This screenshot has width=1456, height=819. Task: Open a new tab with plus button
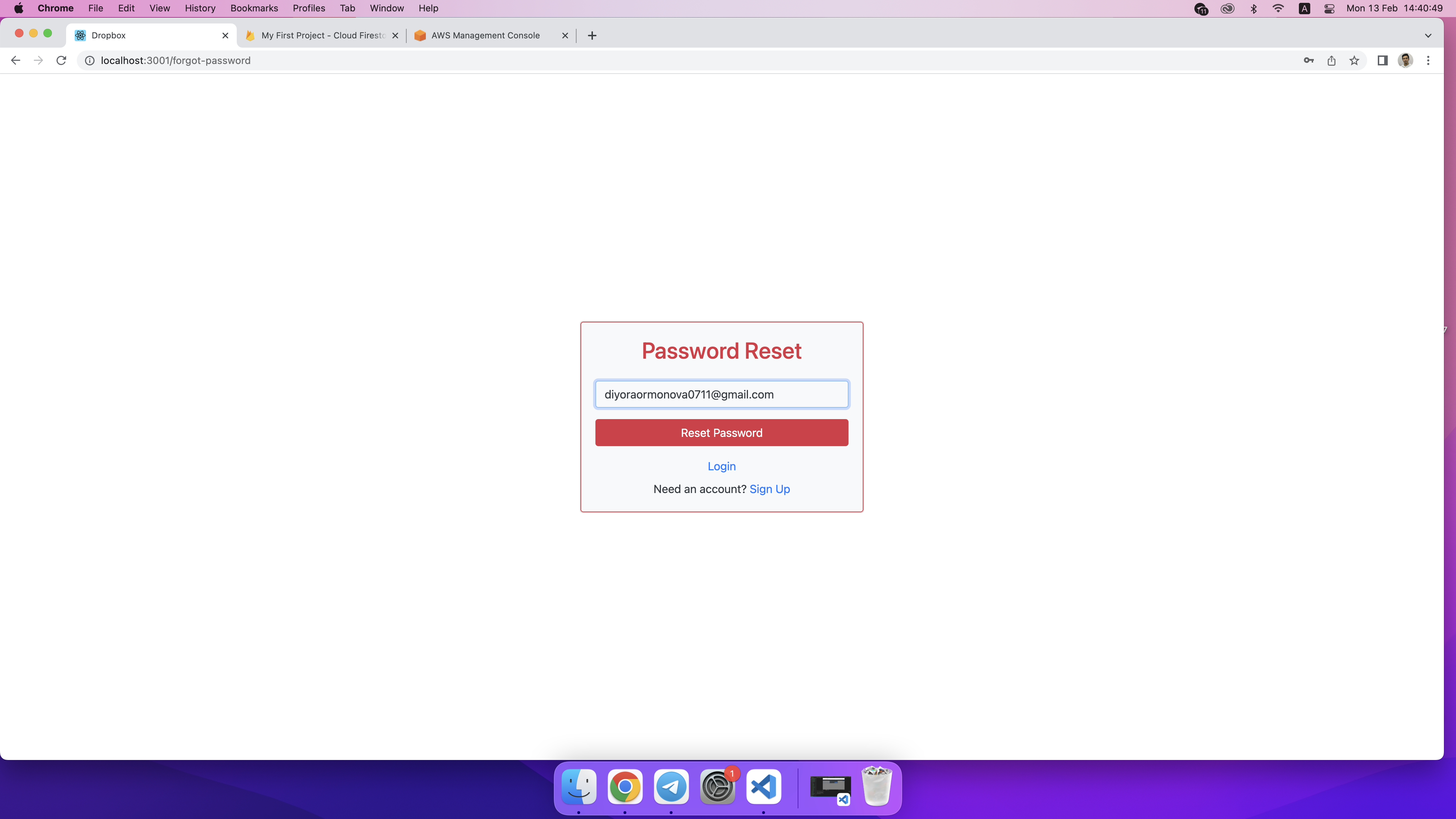click(592, 36)
